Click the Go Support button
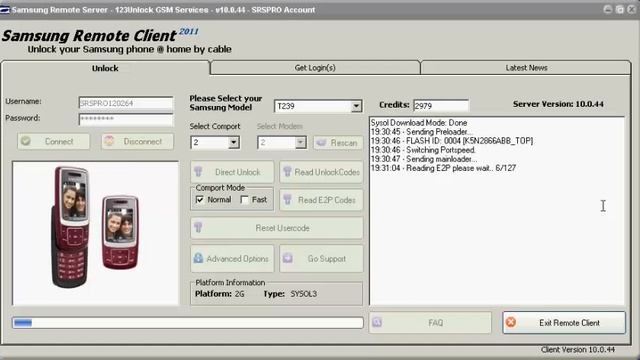 click(321, 258)
